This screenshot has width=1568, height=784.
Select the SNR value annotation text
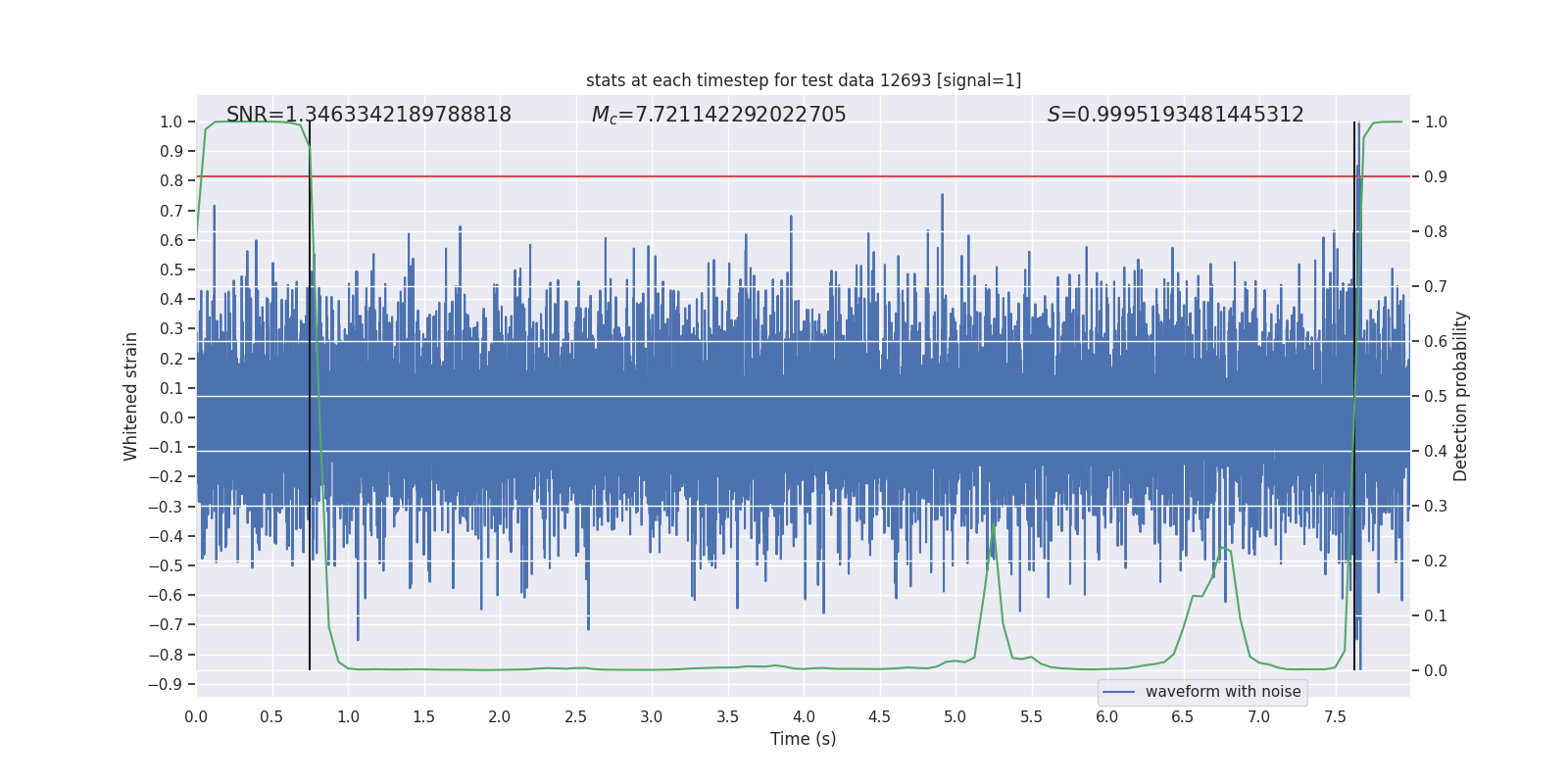tap(368, 115)
